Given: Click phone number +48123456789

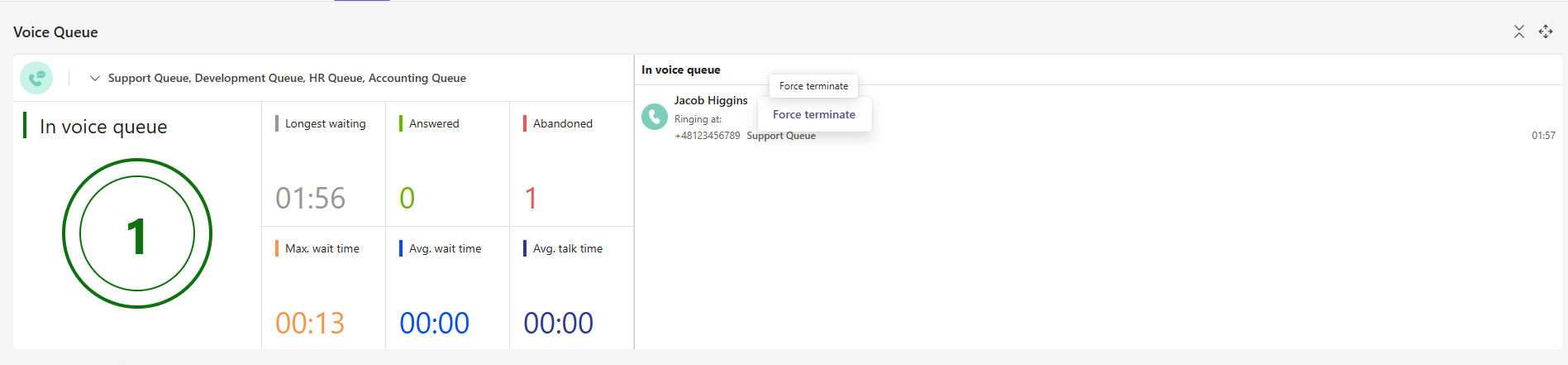Looking at the screenshot, I should coord(707,136).
